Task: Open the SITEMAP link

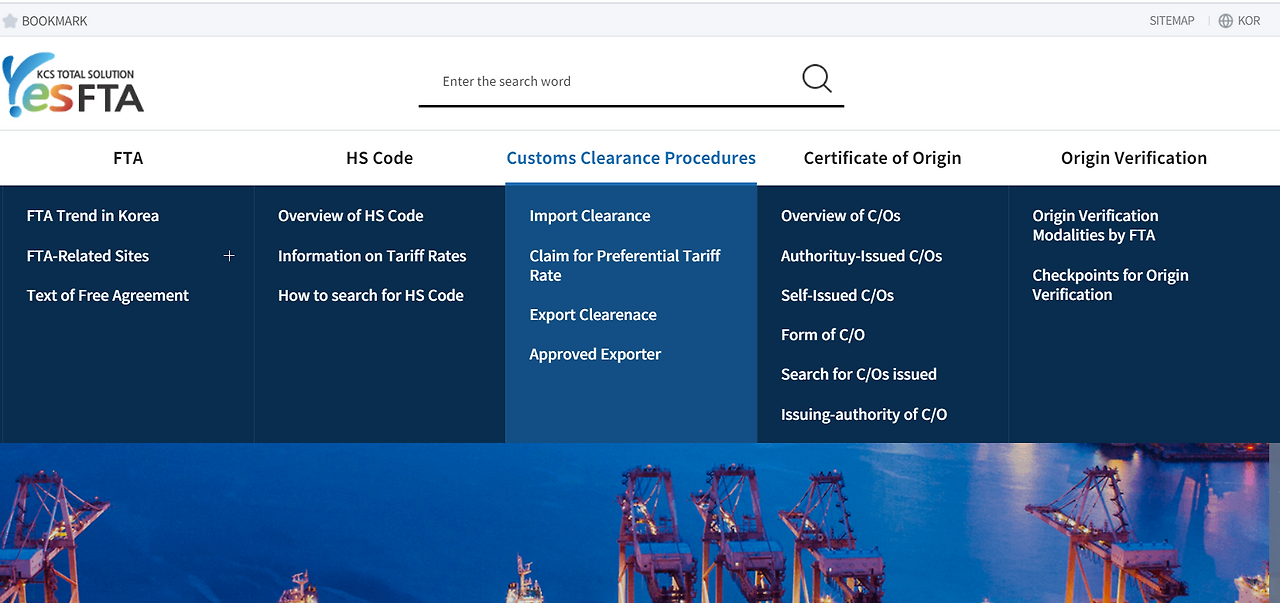Action: pos(1171,21)
